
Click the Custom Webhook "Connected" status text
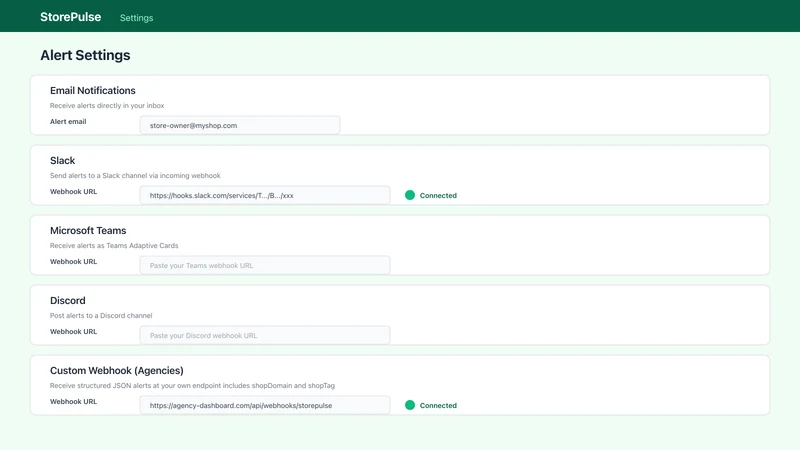coord(438,406)
